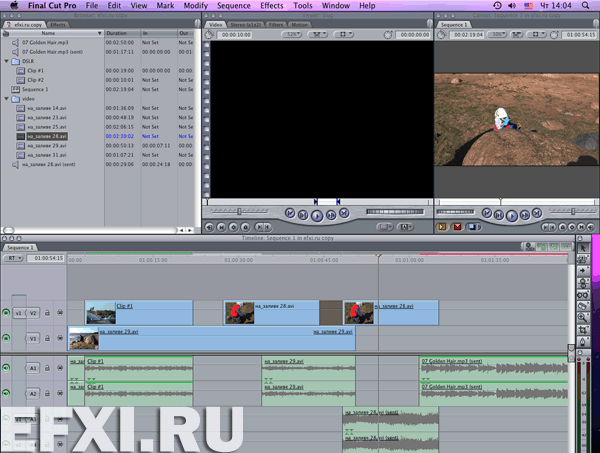Toggle A1 audio track audible control
Viewport: 600px width, 453px height.
(x=5, y=367)
